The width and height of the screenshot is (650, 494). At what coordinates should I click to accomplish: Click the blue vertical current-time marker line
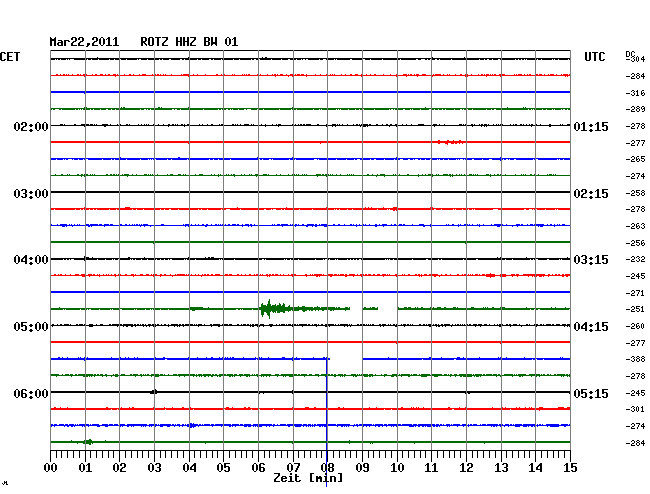[327, 422]
